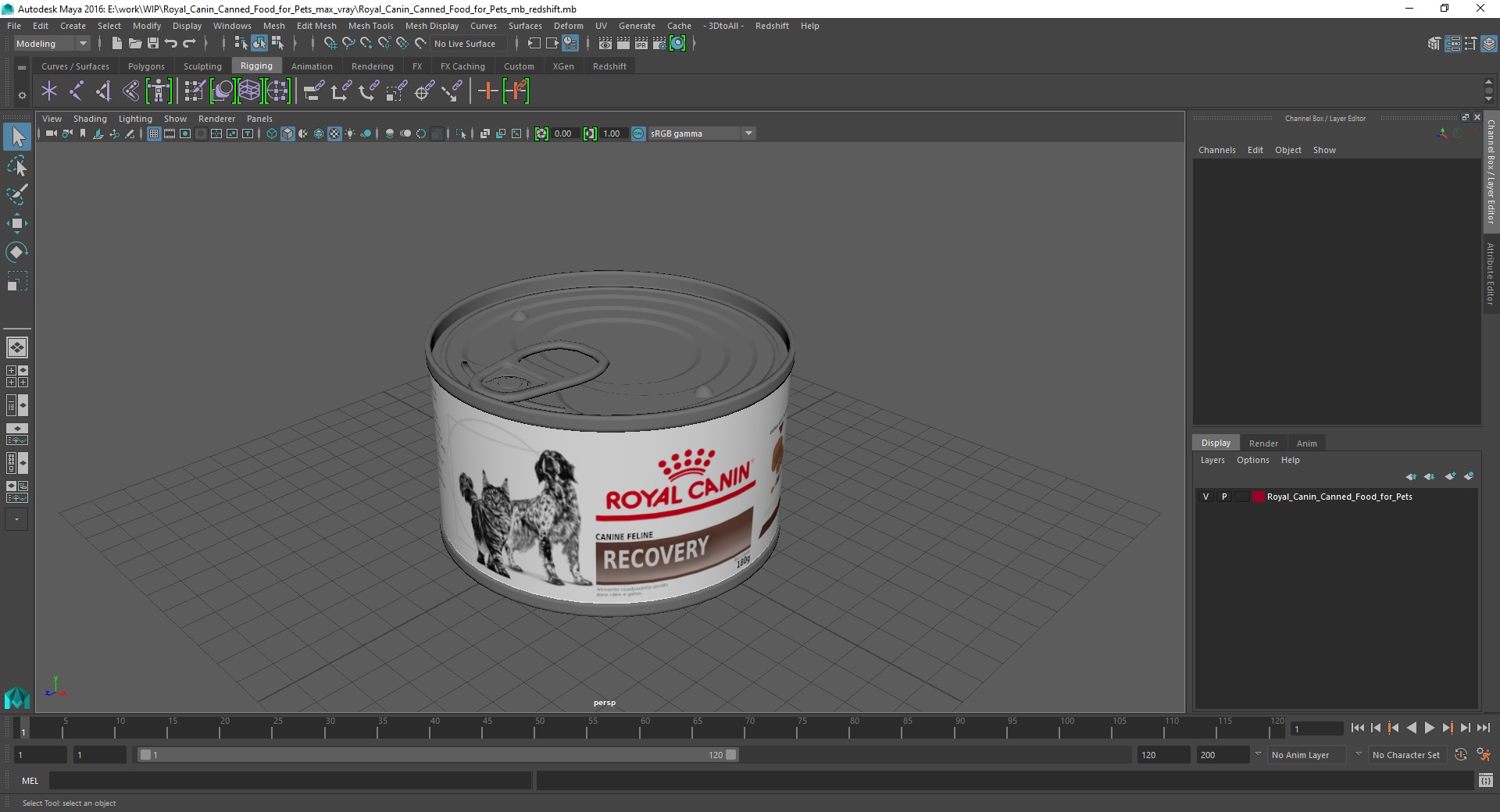Open the shelf options gear menu
The height and width of the screenshot is (812, 1500).
point(22,95)
